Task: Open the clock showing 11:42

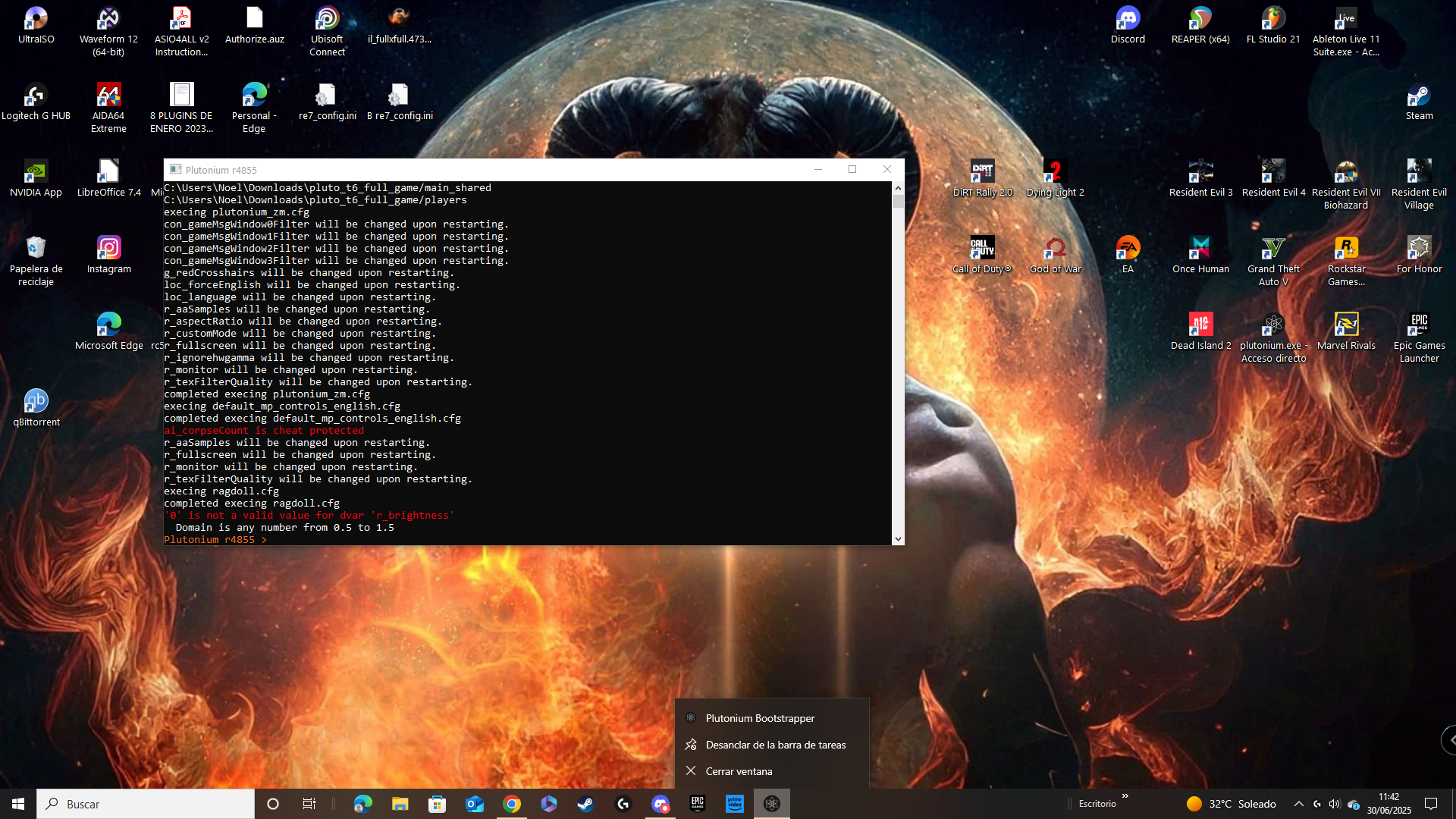Action: point(1389,804)
